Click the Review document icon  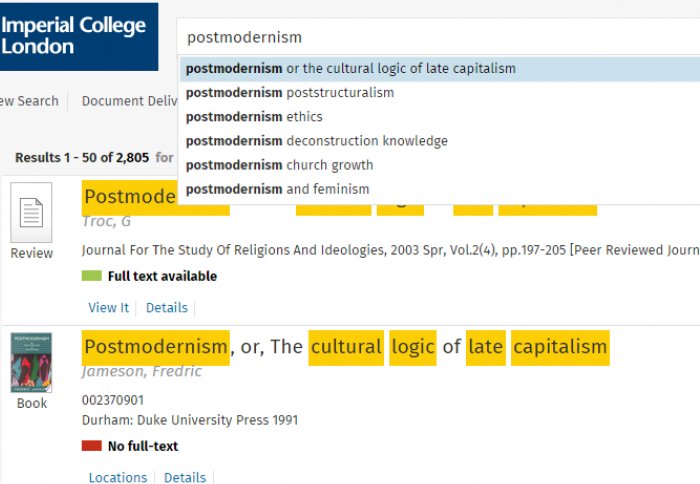point(31,213)
